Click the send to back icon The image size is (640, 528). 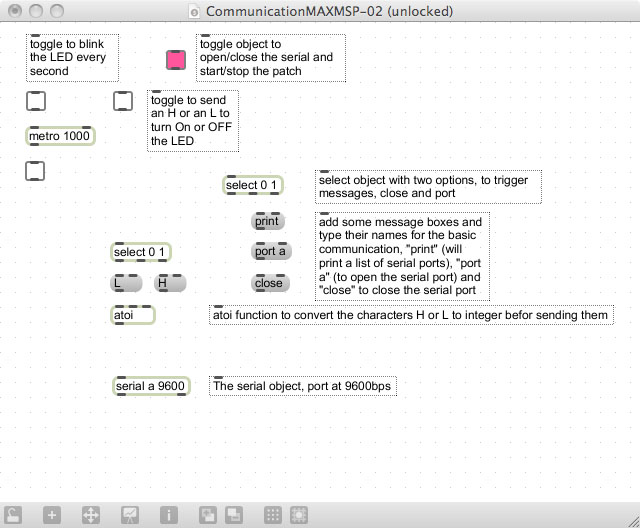coord(233,515)
